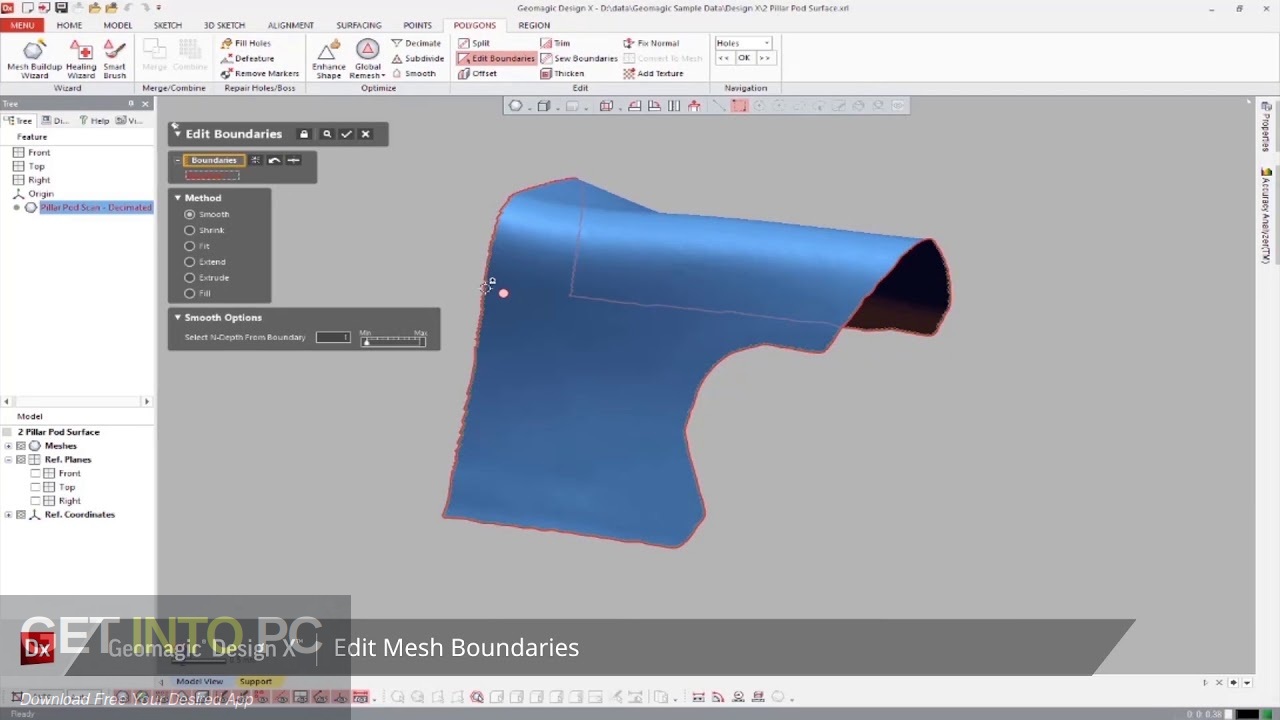Open the Offset tool
The height and width of the screenshot is (720, 1280).
[477, 73]
